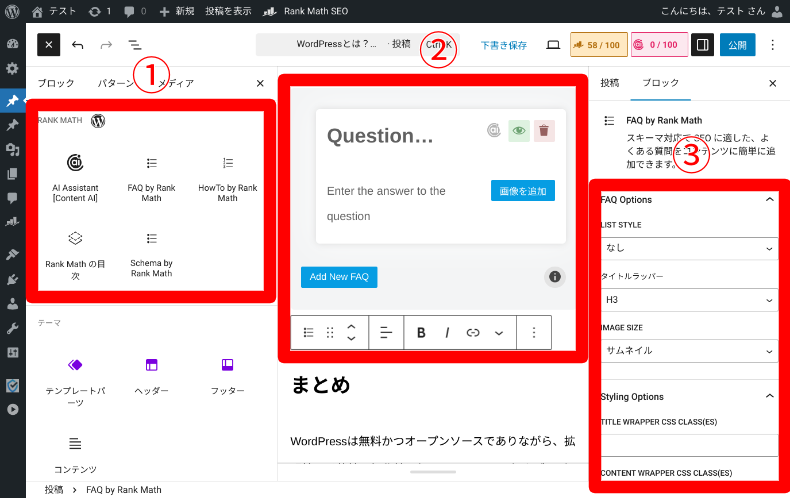The width and height of the screenshot is (790, 498).
Task: Click the Add New FAQ button
Action: pyautogui.click(x=339, y=277)
